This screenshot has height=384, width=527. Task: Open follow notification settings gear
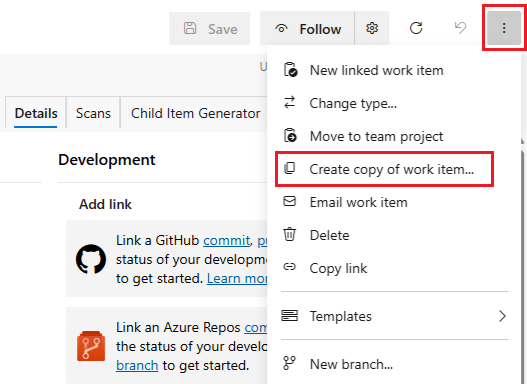coord(372,29)
